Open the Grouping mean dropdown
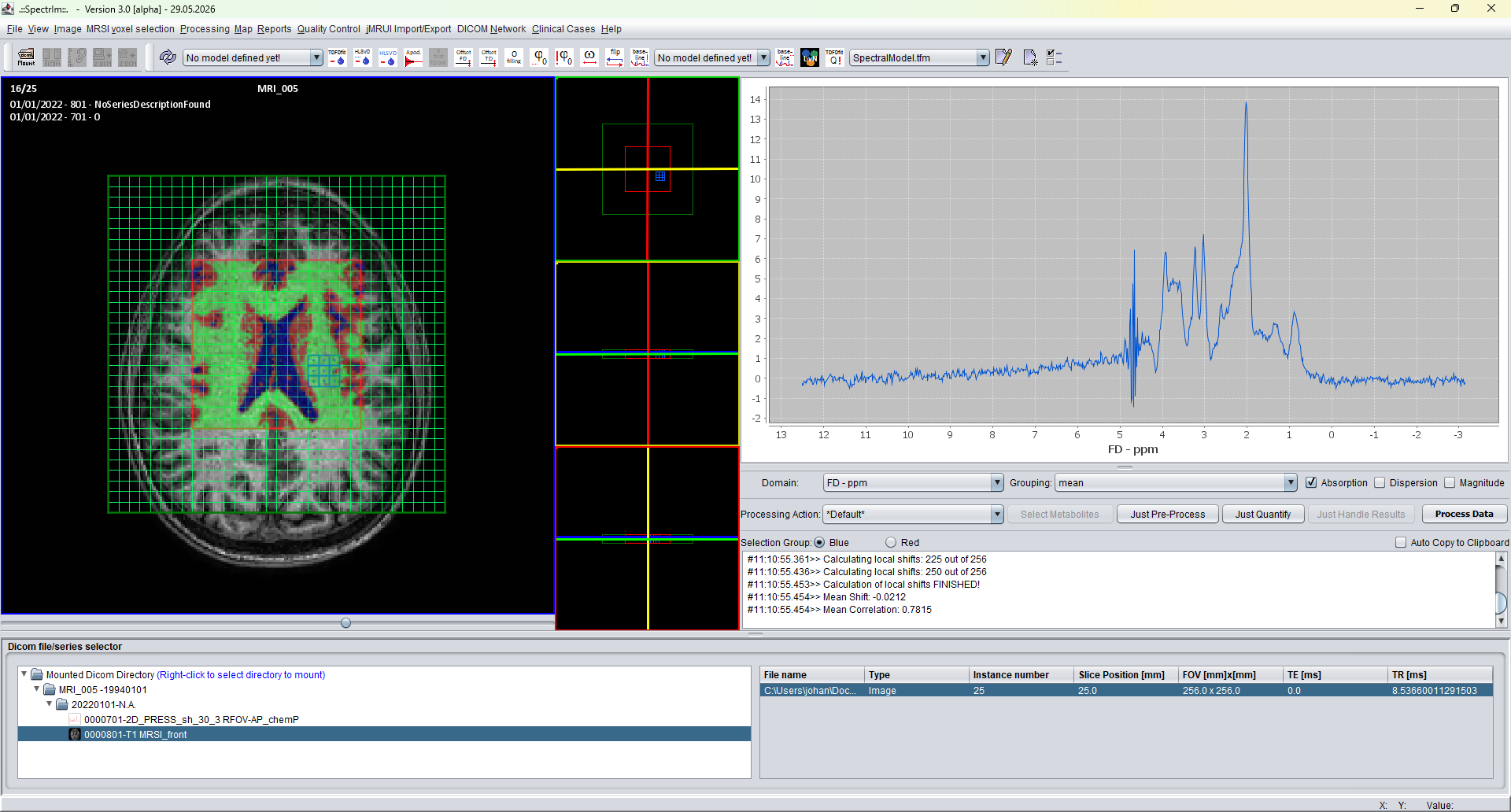1511x812 pixels. [1176, 482]
